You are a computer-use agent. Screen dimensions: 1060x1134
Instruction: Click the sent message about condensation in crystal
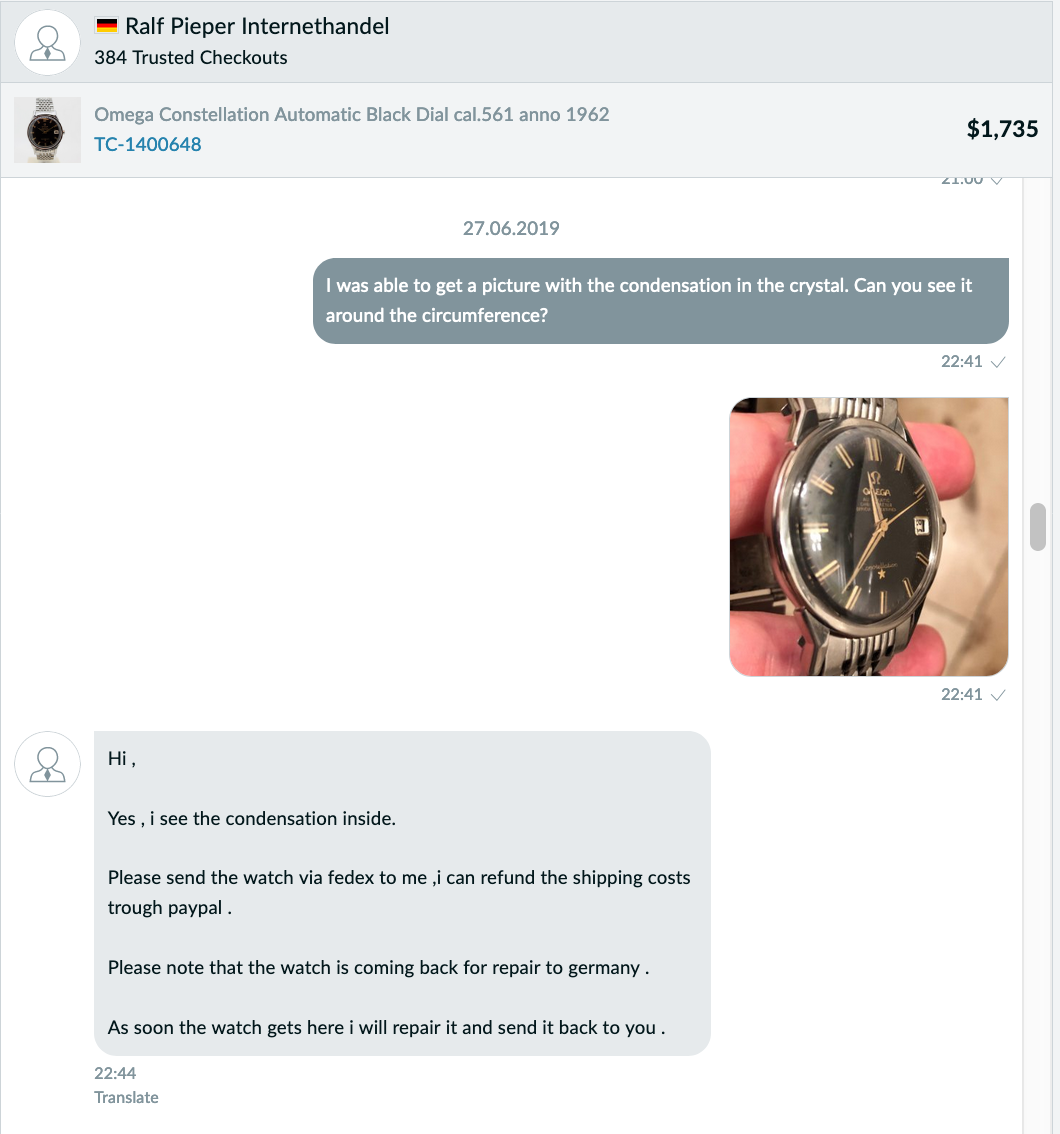tap(661, 301)
